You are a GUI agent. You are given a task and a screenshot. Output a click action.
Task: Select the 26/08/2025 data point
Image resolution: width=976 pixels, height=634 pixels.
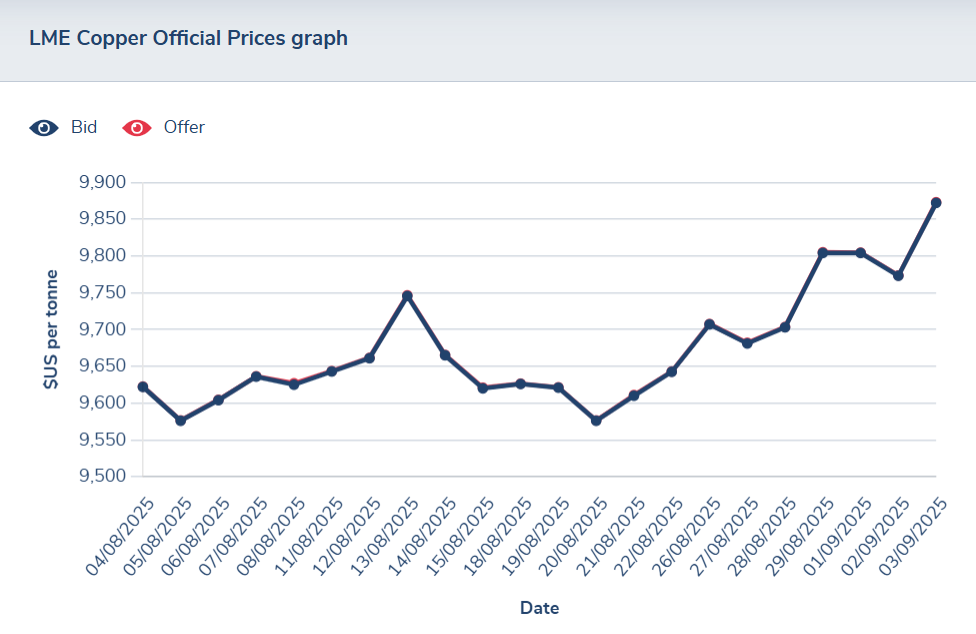[709, 324]
